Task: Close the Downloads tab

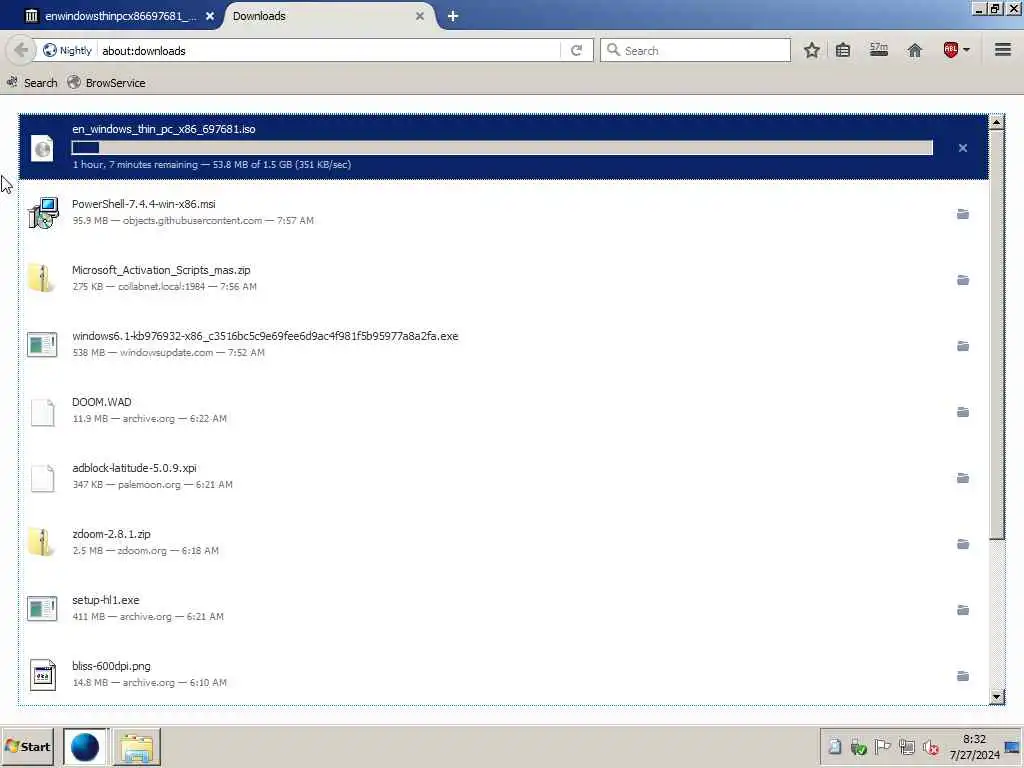Action: 420,16
